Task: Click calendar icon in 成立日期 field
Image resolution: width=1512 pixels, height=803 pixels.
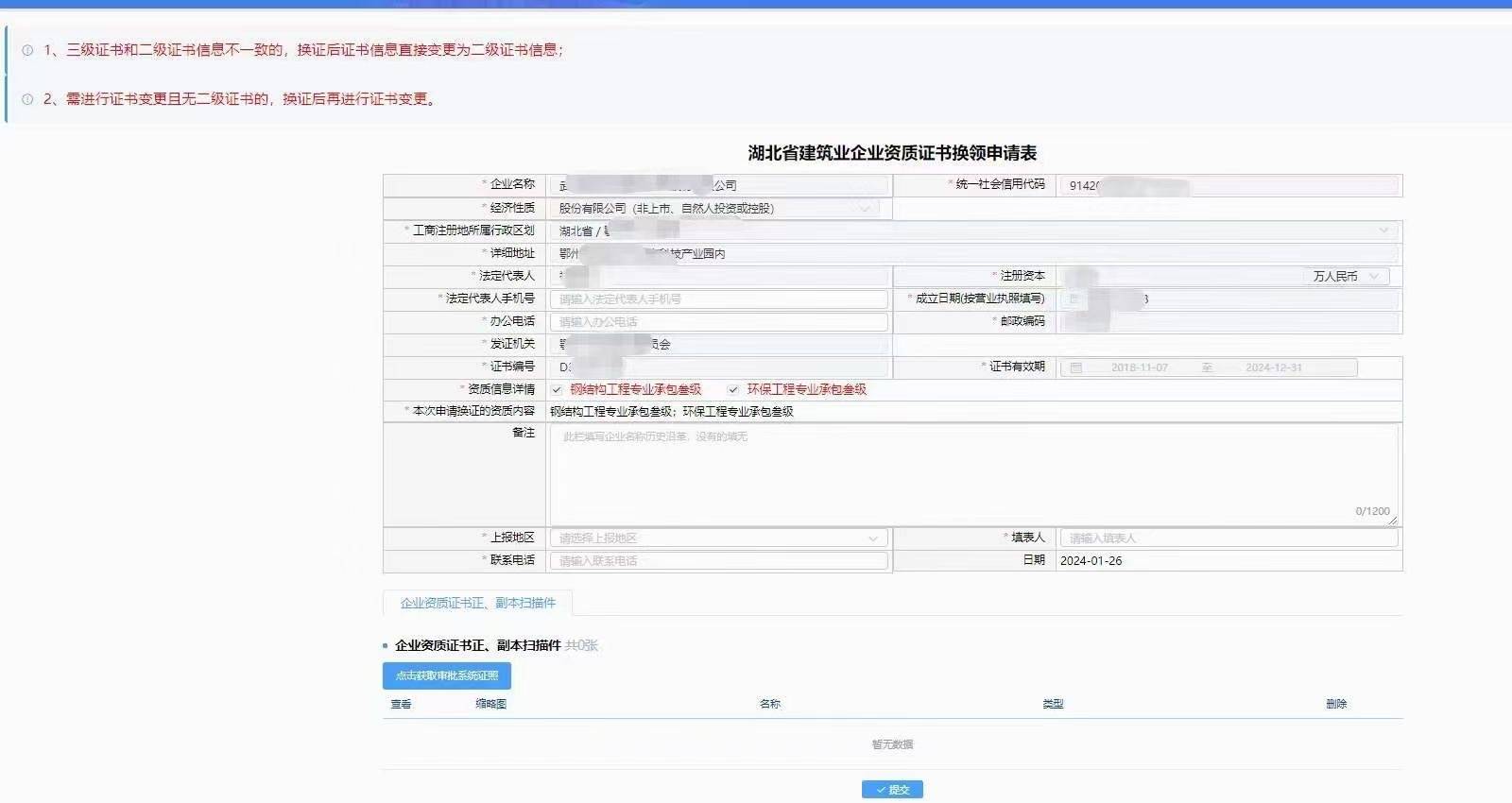Action: pyautogui.click(x=1074, y=299)
